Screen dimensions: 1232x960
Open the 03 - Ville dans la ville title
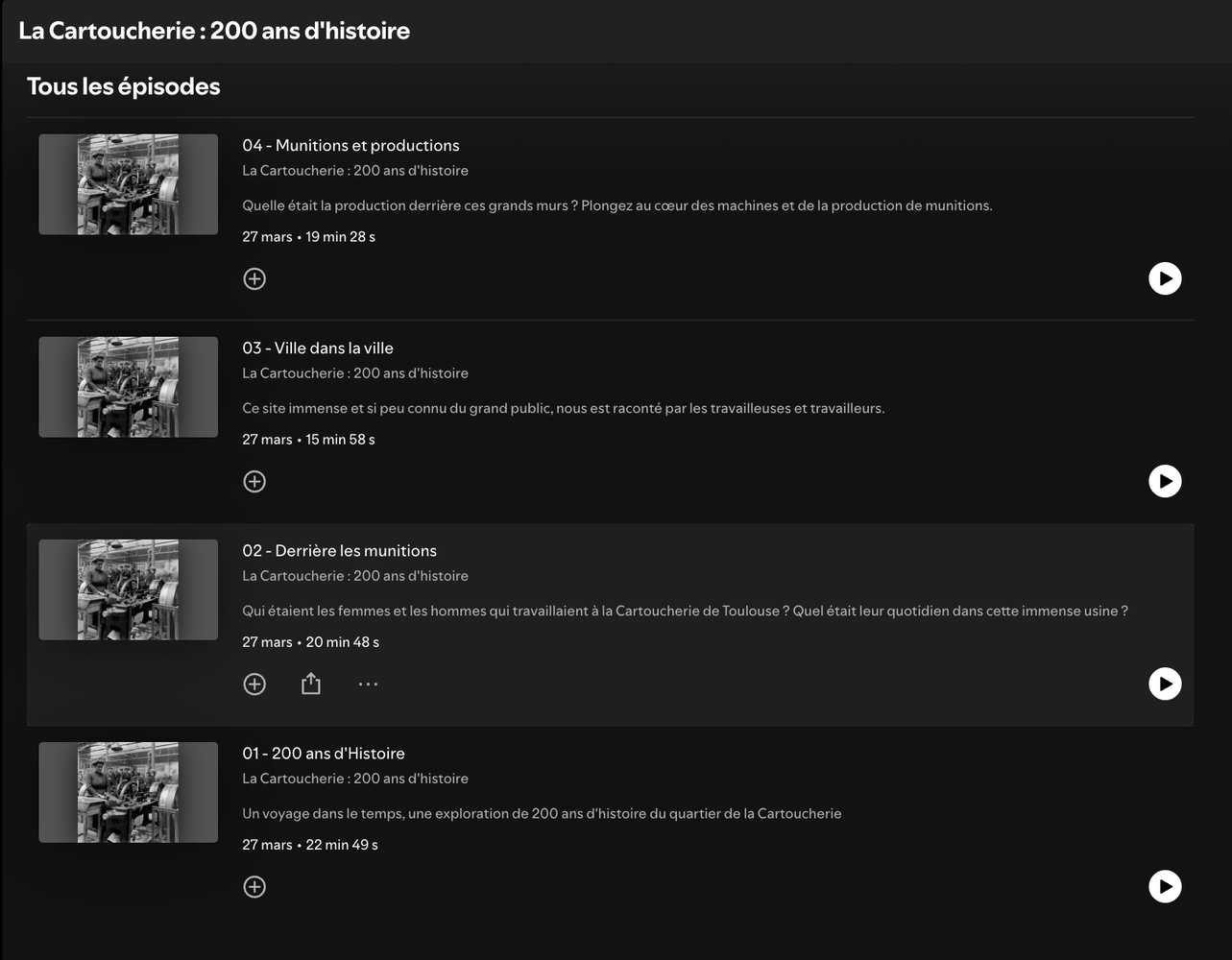click(x=318, y=348)
